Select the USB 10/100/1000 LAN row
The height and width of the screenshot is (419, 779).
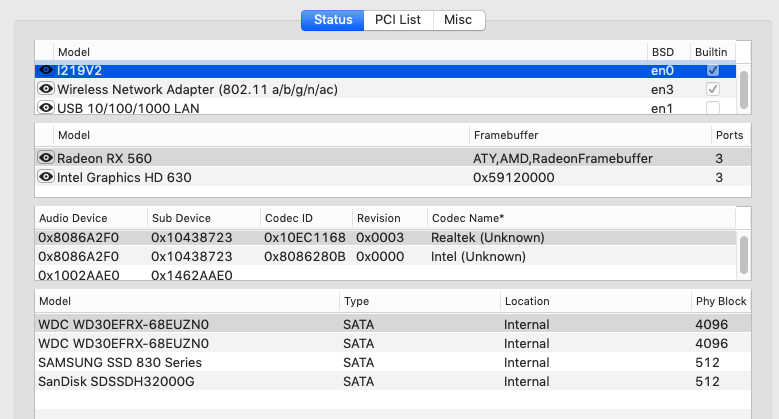pyautogui.click(x=386, y=108)
